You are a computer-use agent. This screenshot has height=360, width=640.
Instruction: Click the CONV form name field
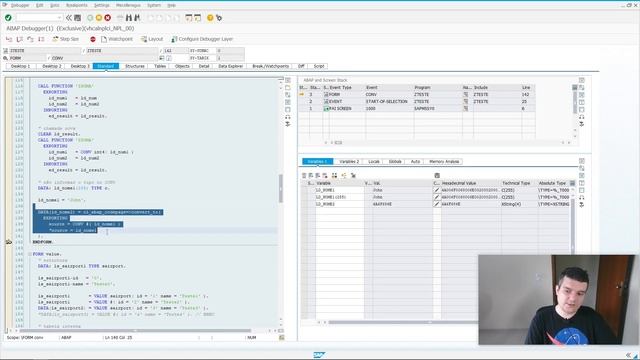(103, 58)
